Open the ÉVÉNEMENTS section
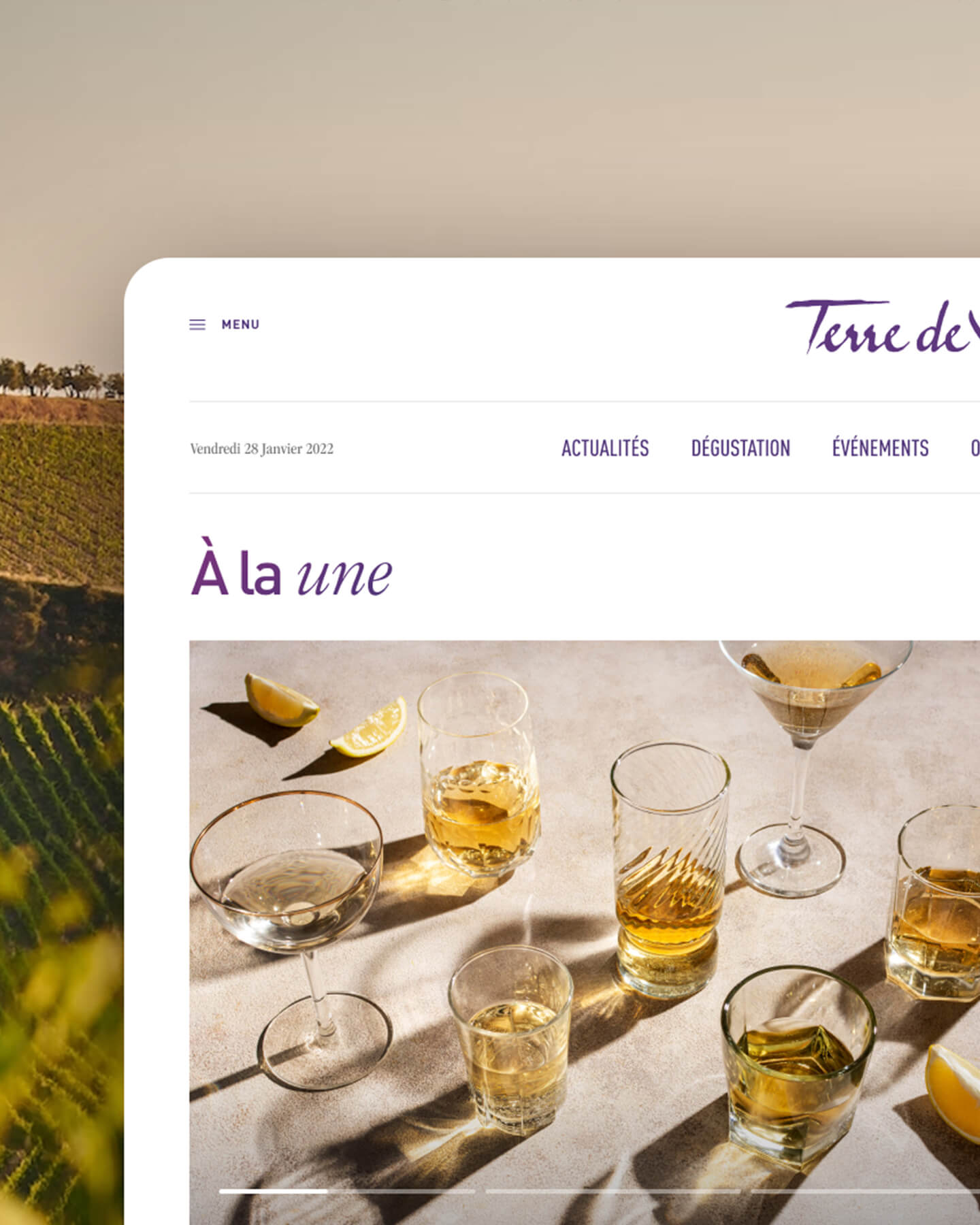The height and width of the screenshot is (1225, 980). [880, 448]
